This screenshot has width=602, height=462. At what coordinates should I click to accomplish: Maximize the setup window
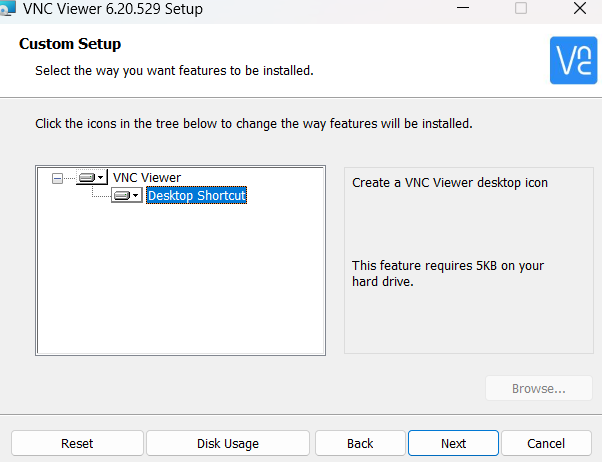[520, 9]
